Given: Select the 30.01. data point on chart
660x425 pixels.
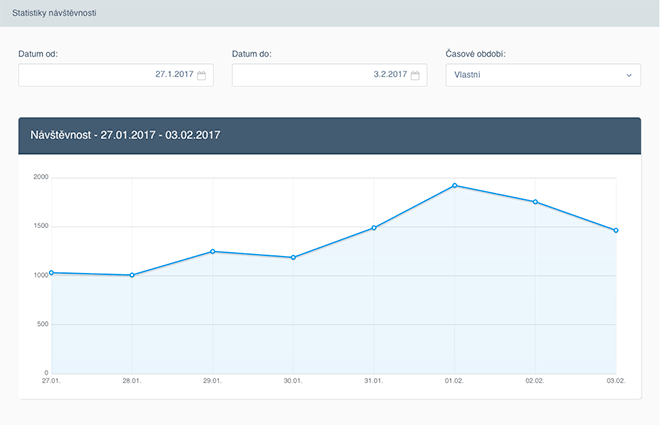Looking at the screenshot, I should click(x=293, y=258).
